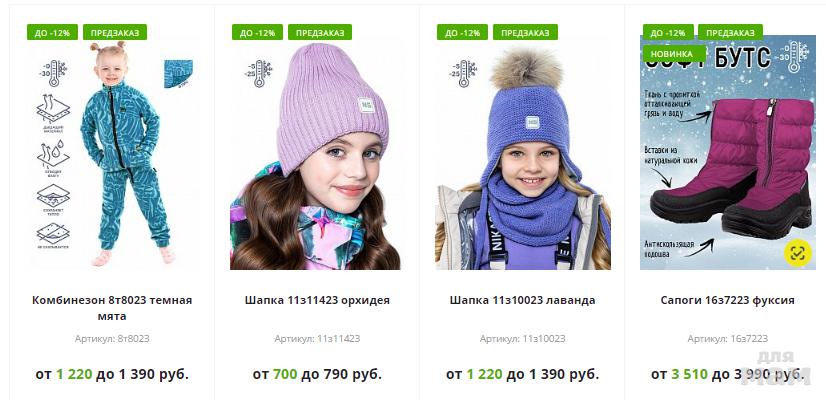Click the fuchsia boots product photo
The image size is (826, 400).
728,153
